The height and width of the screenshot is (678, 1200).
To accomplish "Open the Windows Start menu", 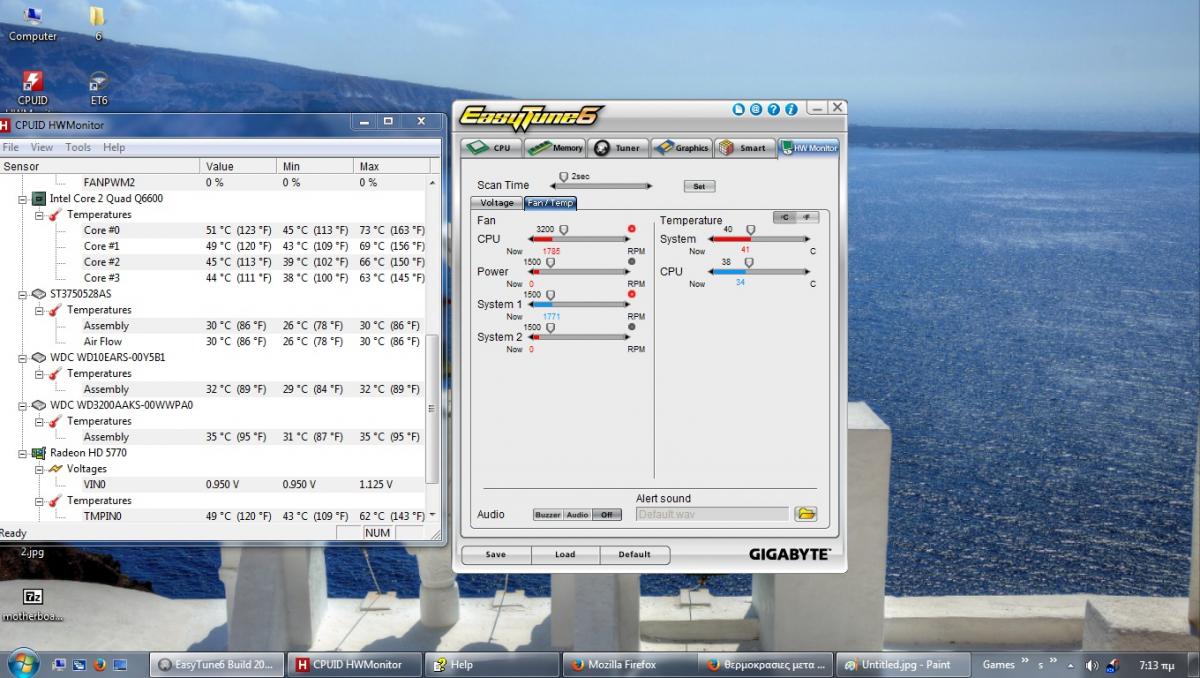I will (22, 663).
